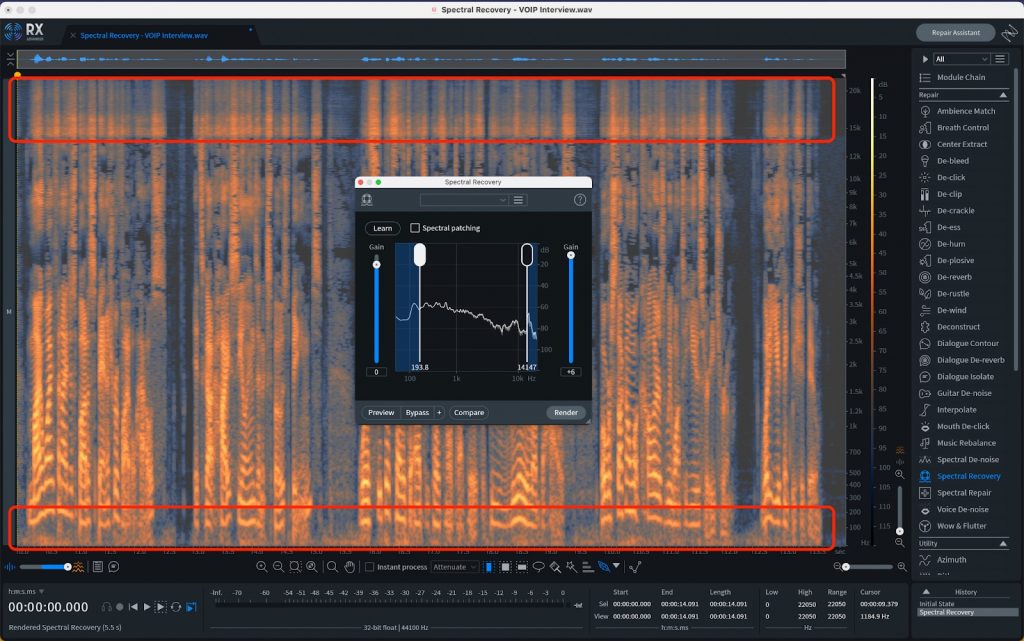Open the Interpolate module

tap(948, 410)
